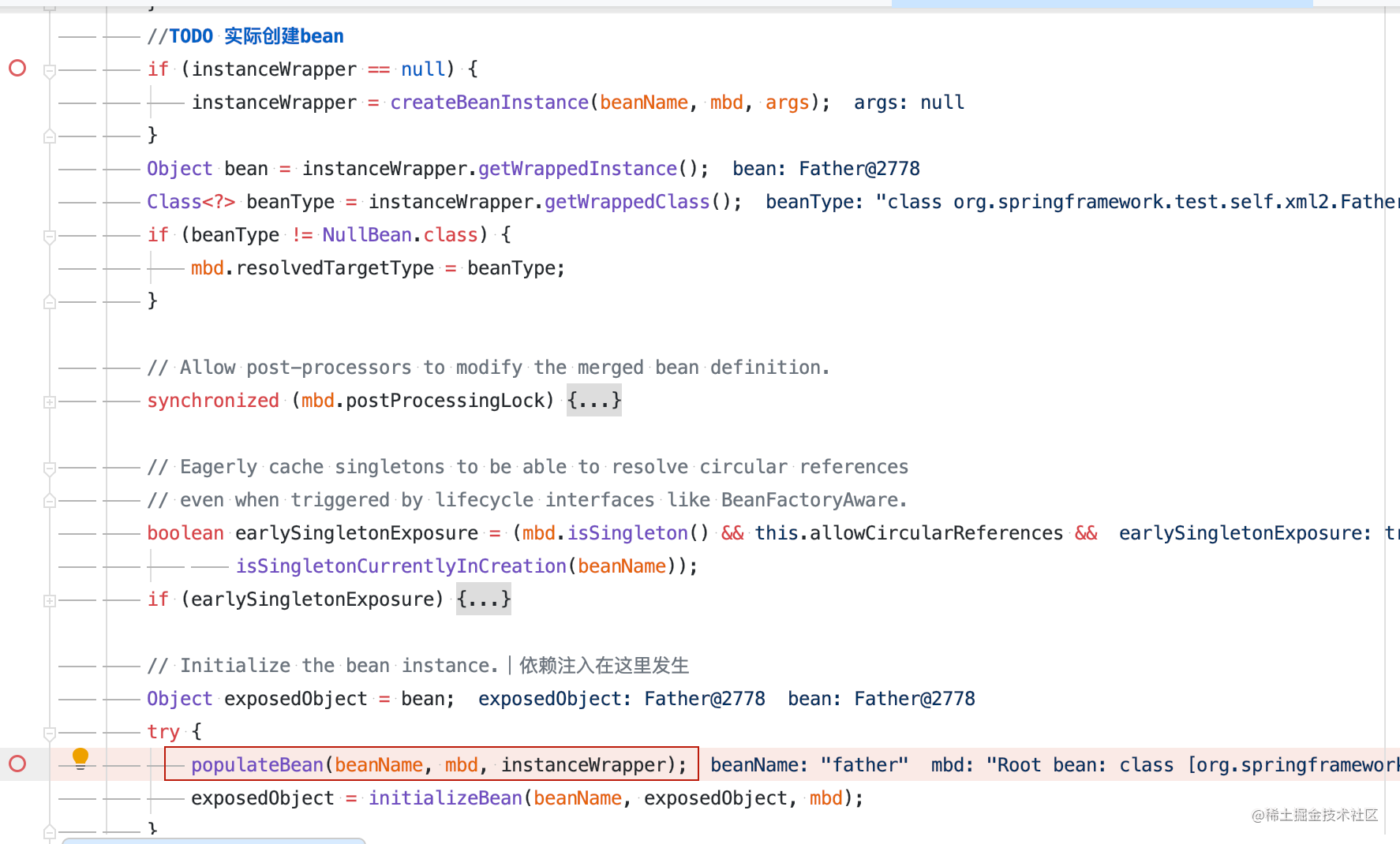Image resolution: width=1400 pixels, height=844 pixels.
Task: Click the TODO 实际创建bean comment
Action: [x=245, y=36]
